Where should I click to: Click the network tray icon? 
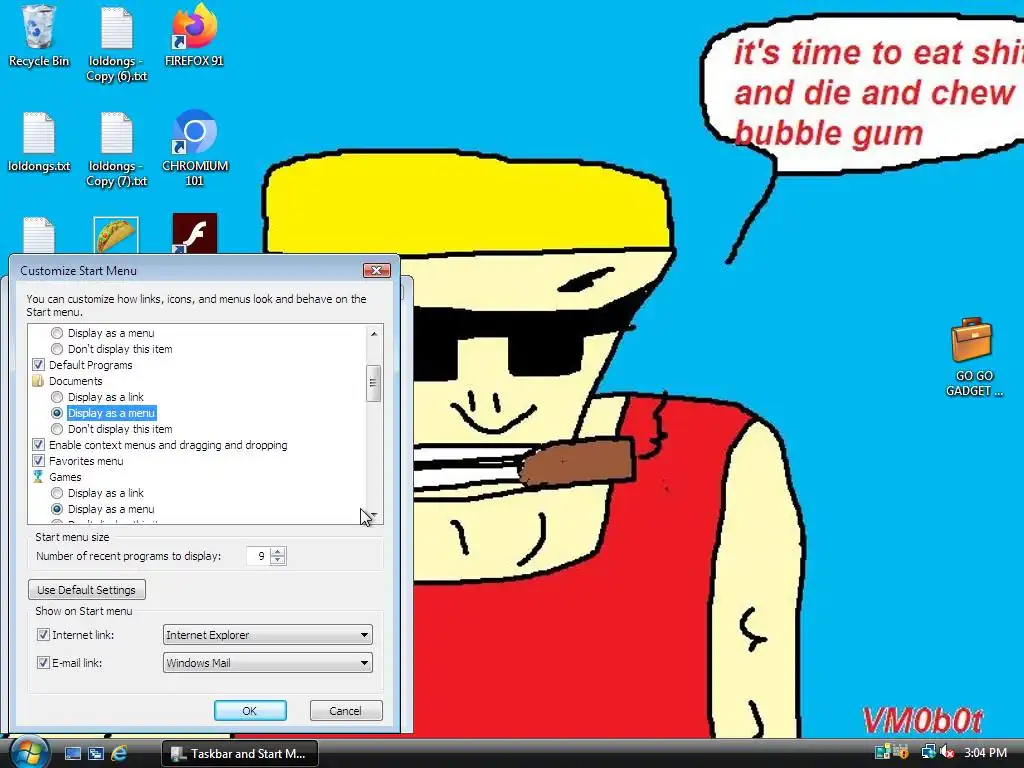[927, 752]
